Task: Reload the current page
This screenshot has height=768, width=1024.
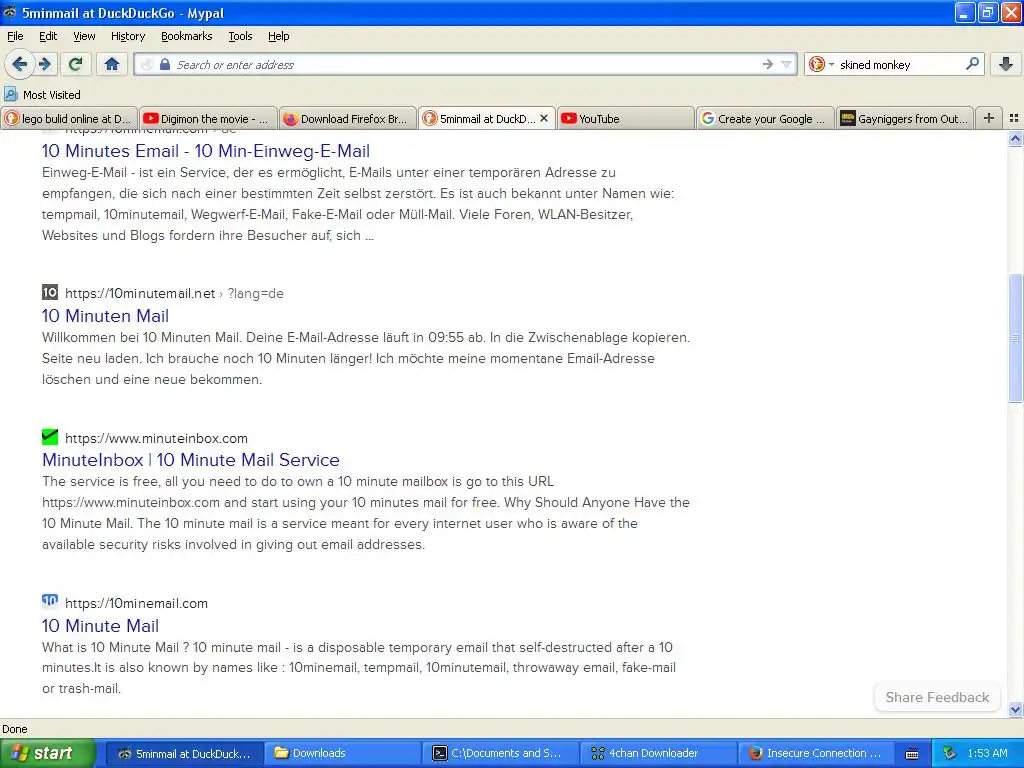Action: 75,64
